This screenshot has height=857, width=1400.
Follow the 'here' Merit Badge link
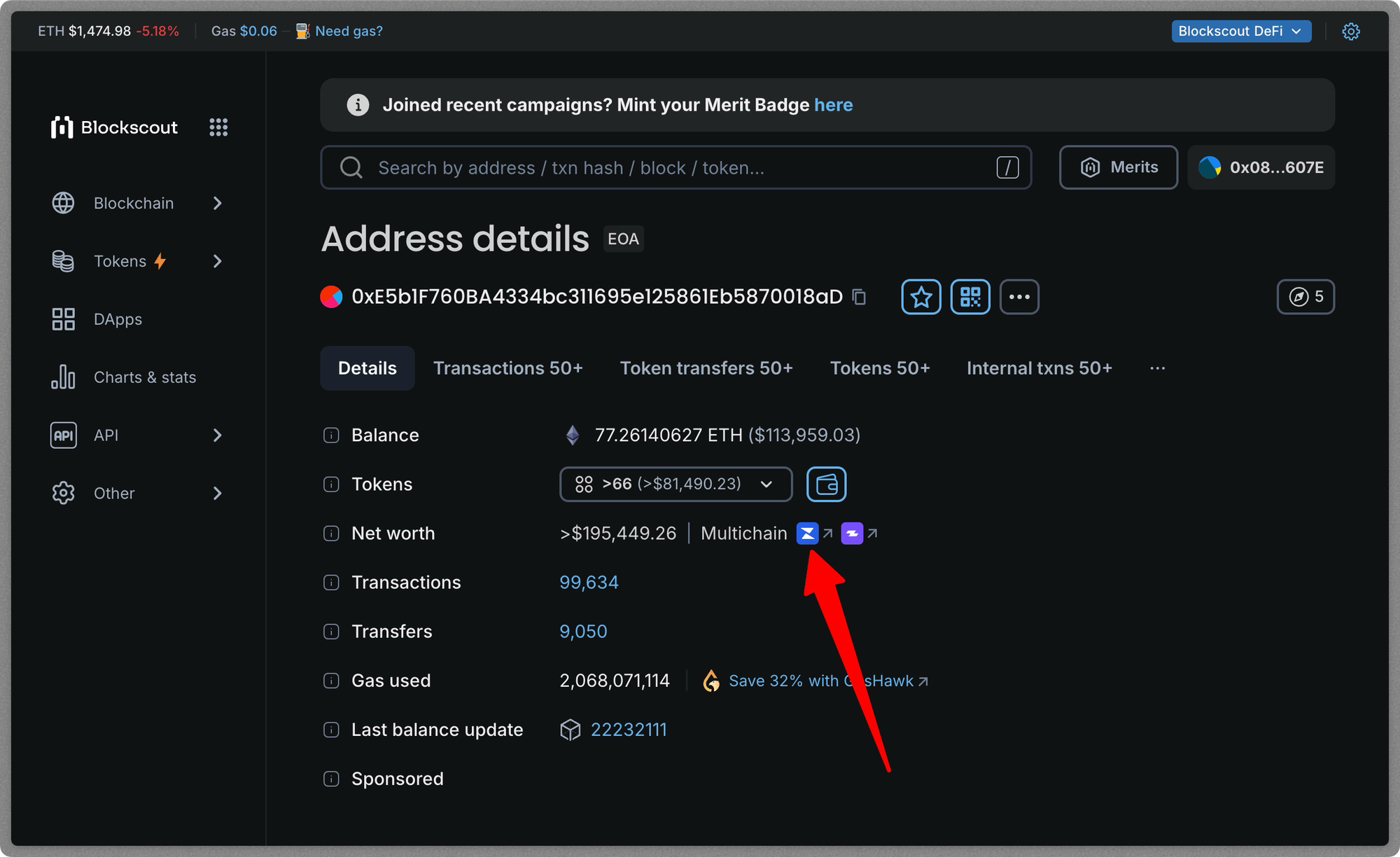[833, 105]
